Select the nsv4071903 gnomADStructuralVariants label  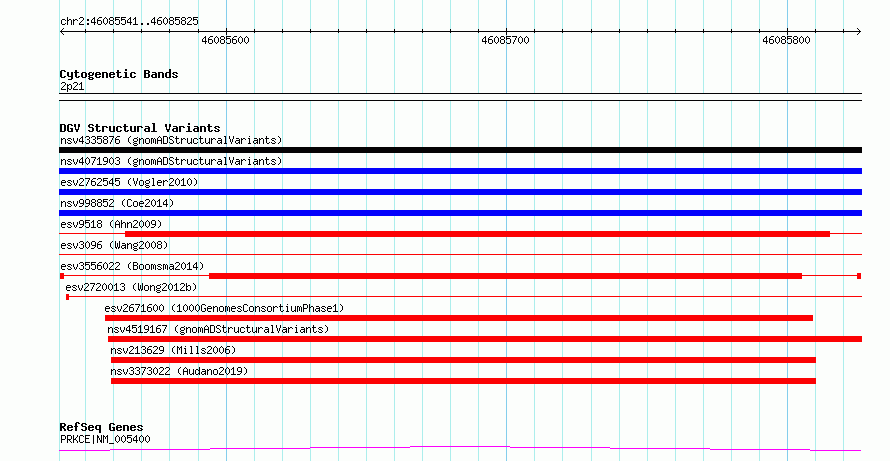coord(171,161)
